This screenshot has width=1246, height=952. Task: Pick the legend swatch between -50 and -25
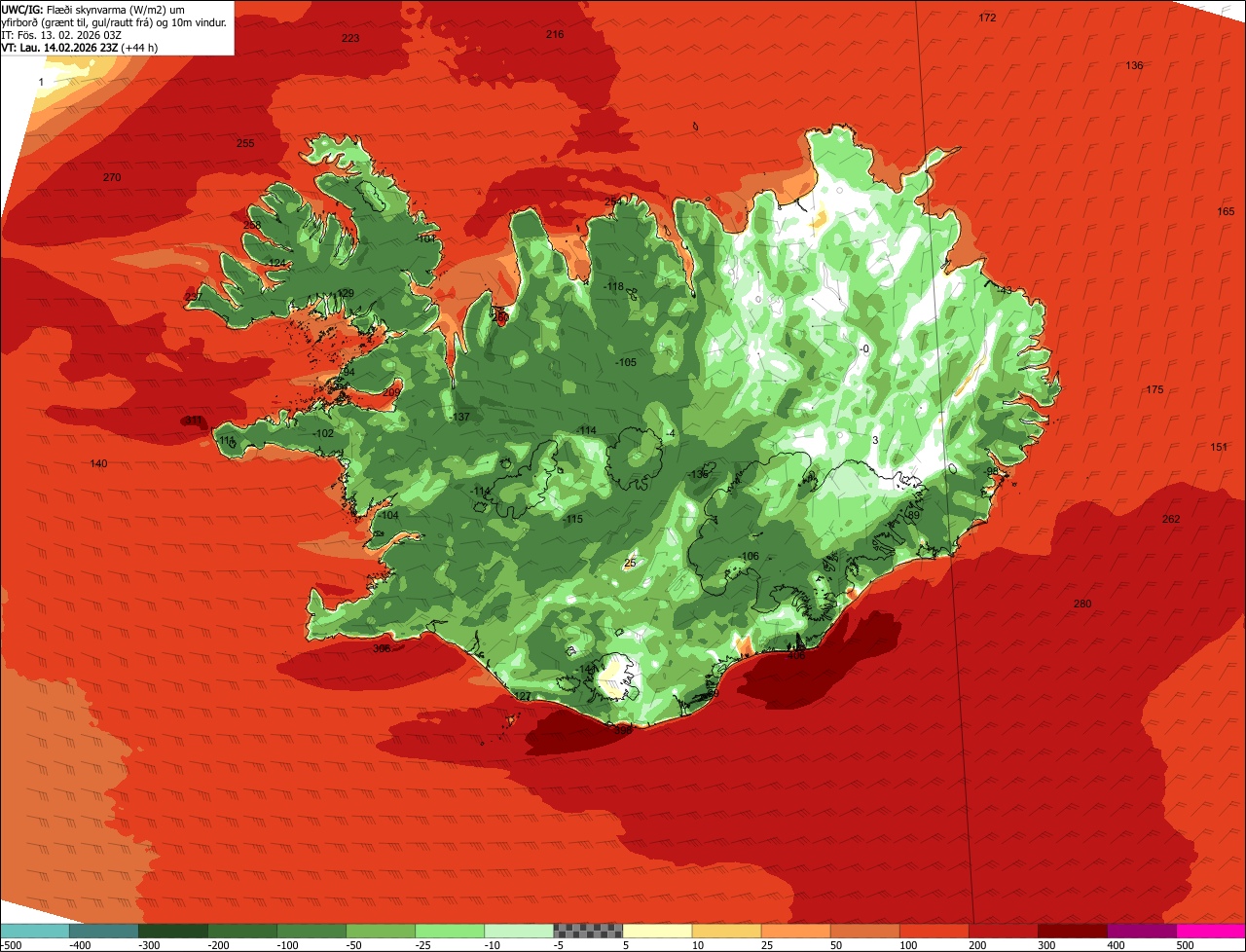381,931
